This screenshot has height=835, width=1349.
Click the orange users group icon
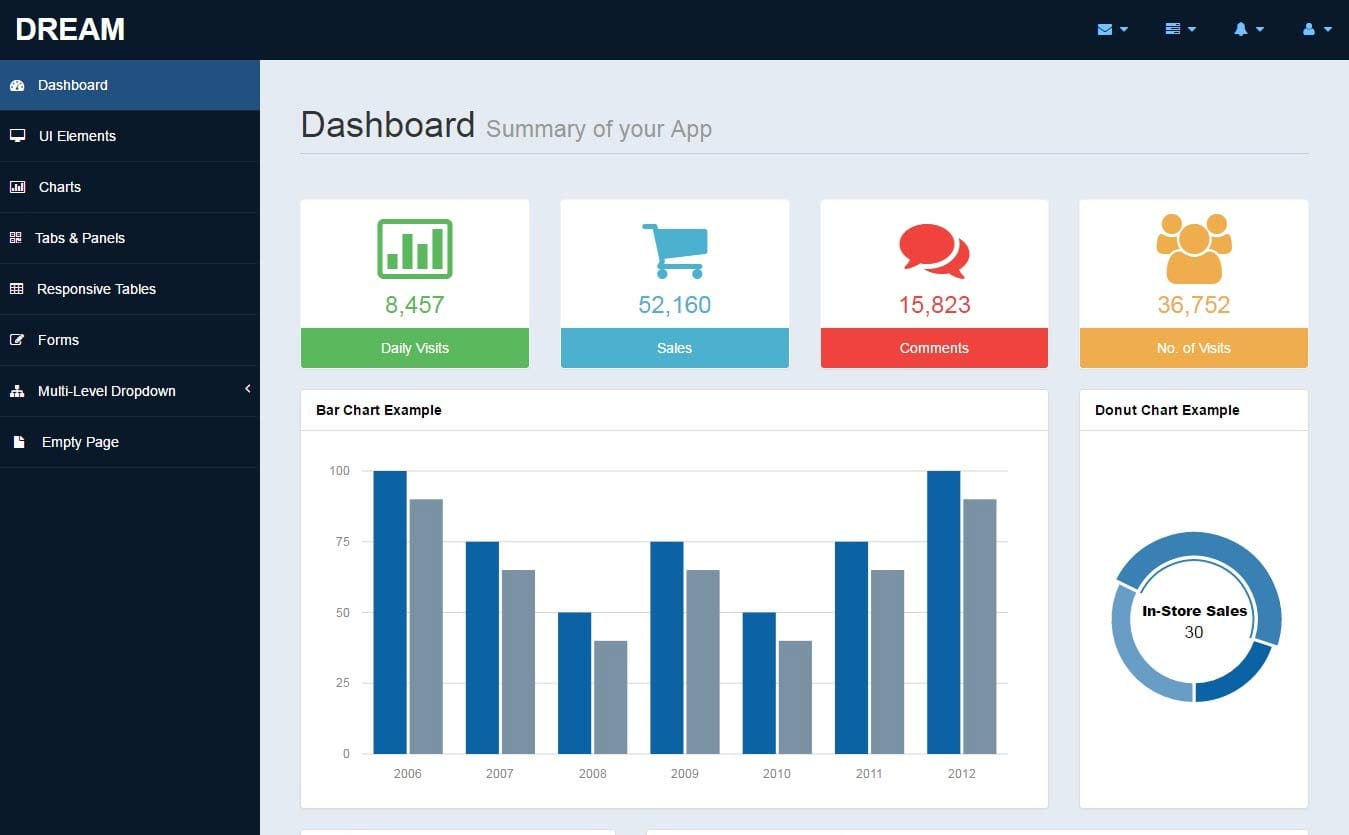[x=1193, y=249]
